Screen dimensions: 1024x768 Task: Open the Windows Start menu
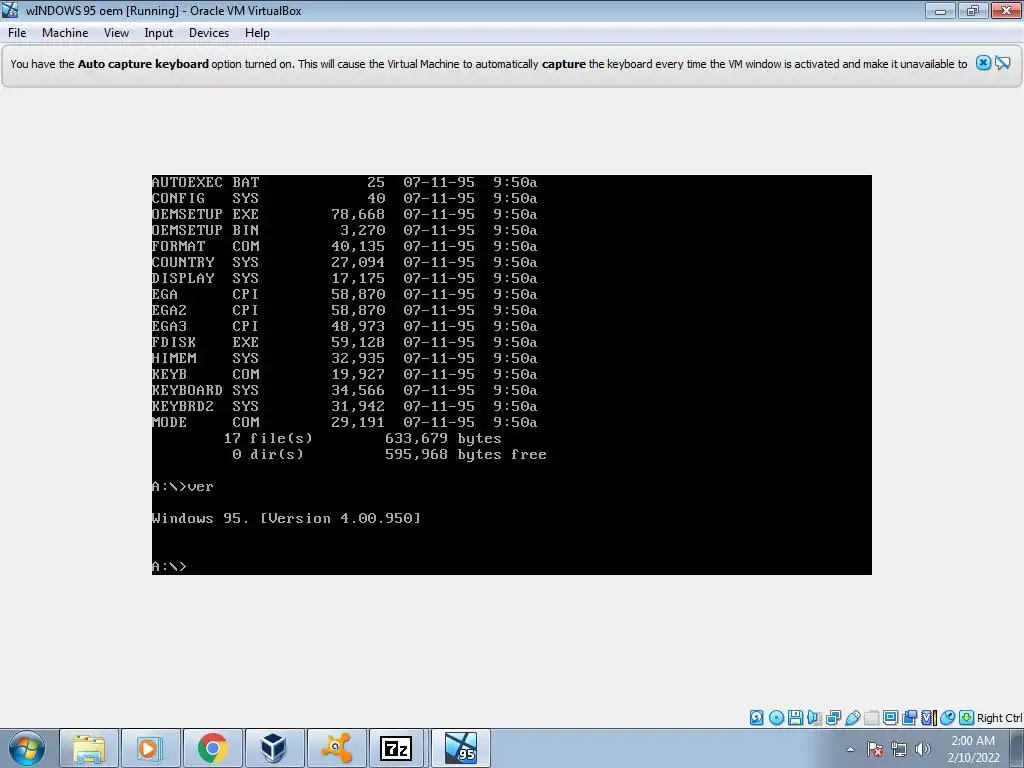click(27, 748)
